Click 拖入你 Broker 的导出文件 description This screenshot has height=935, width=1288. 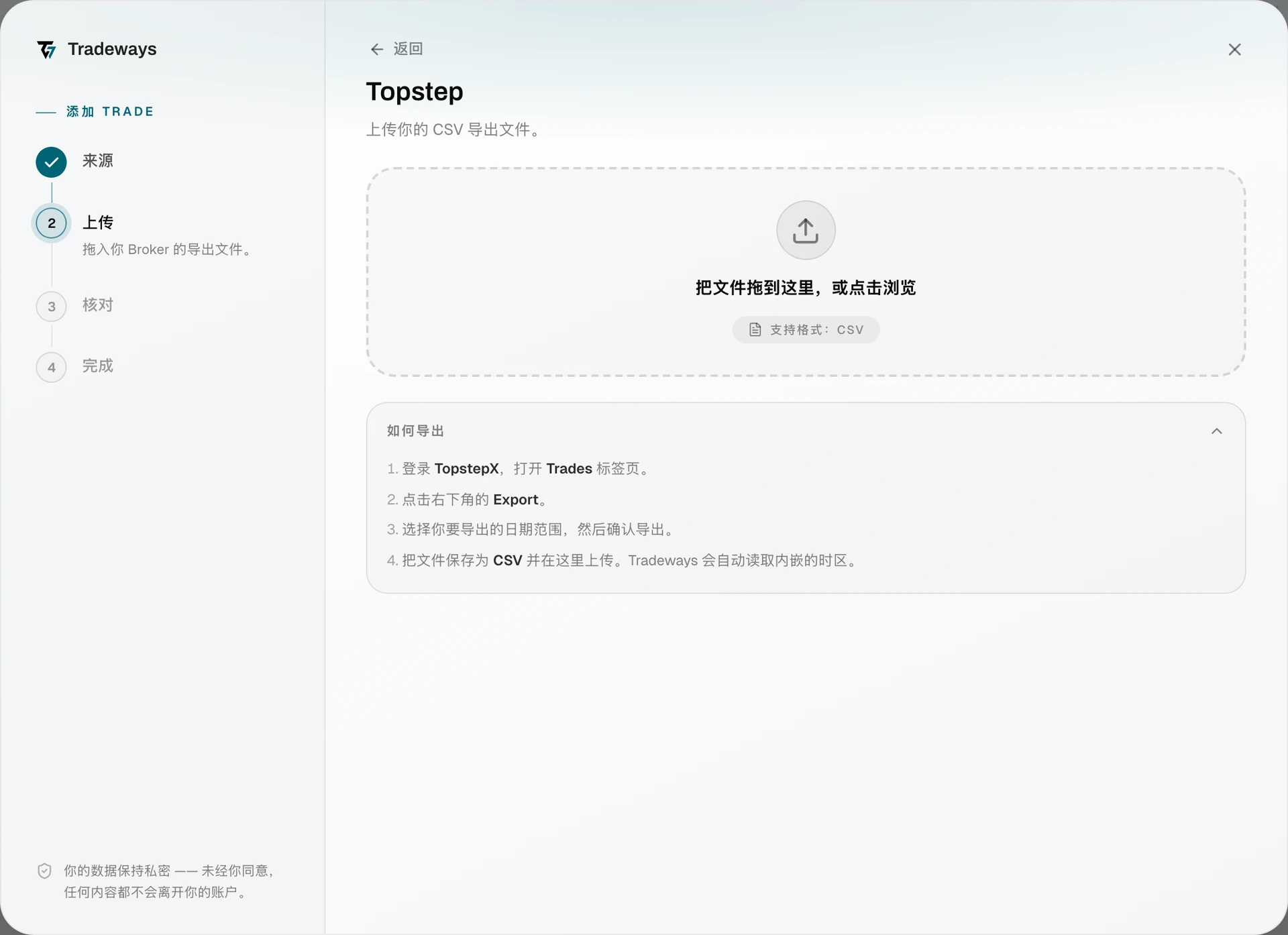pyautogui.click(x=168, y=250)
